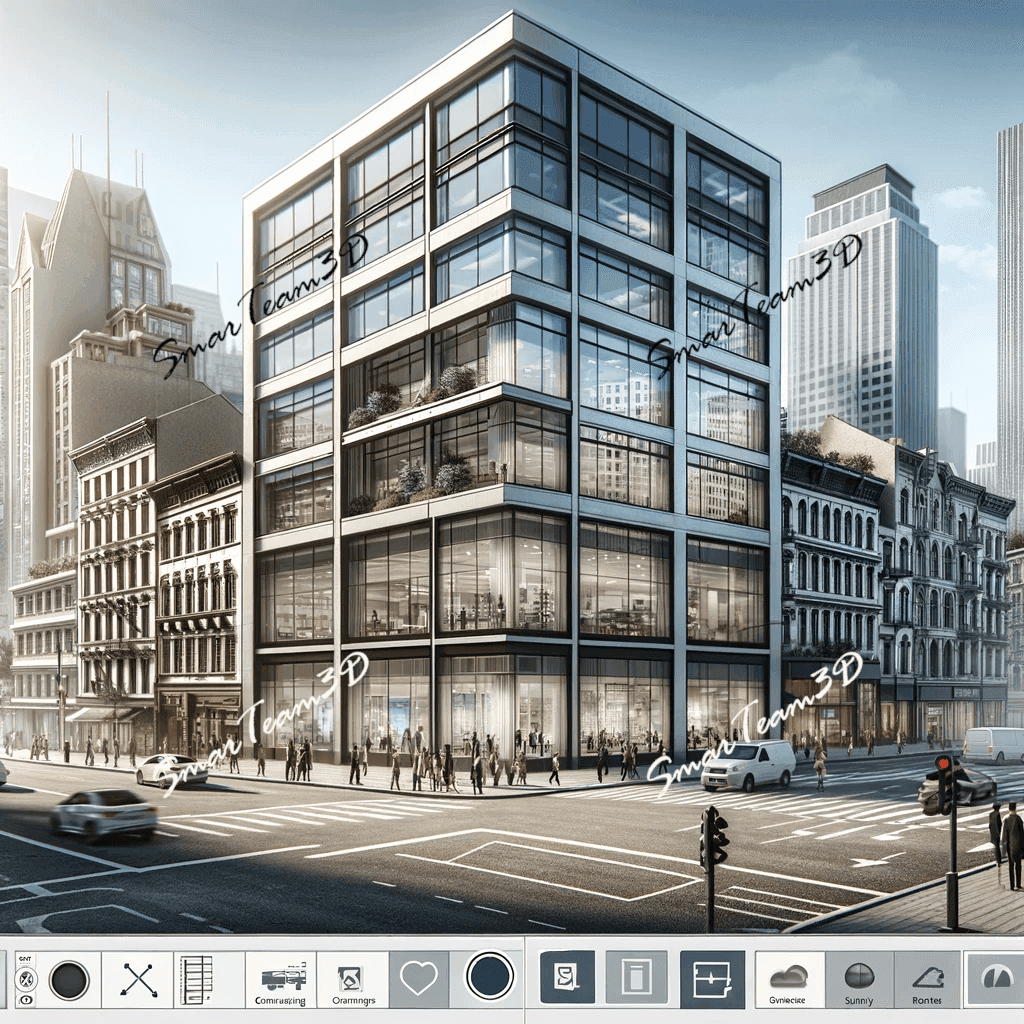The image size is (1024, 1024).
Task: Pick the navy blue circular color swatch
Action: click(490, 976)
